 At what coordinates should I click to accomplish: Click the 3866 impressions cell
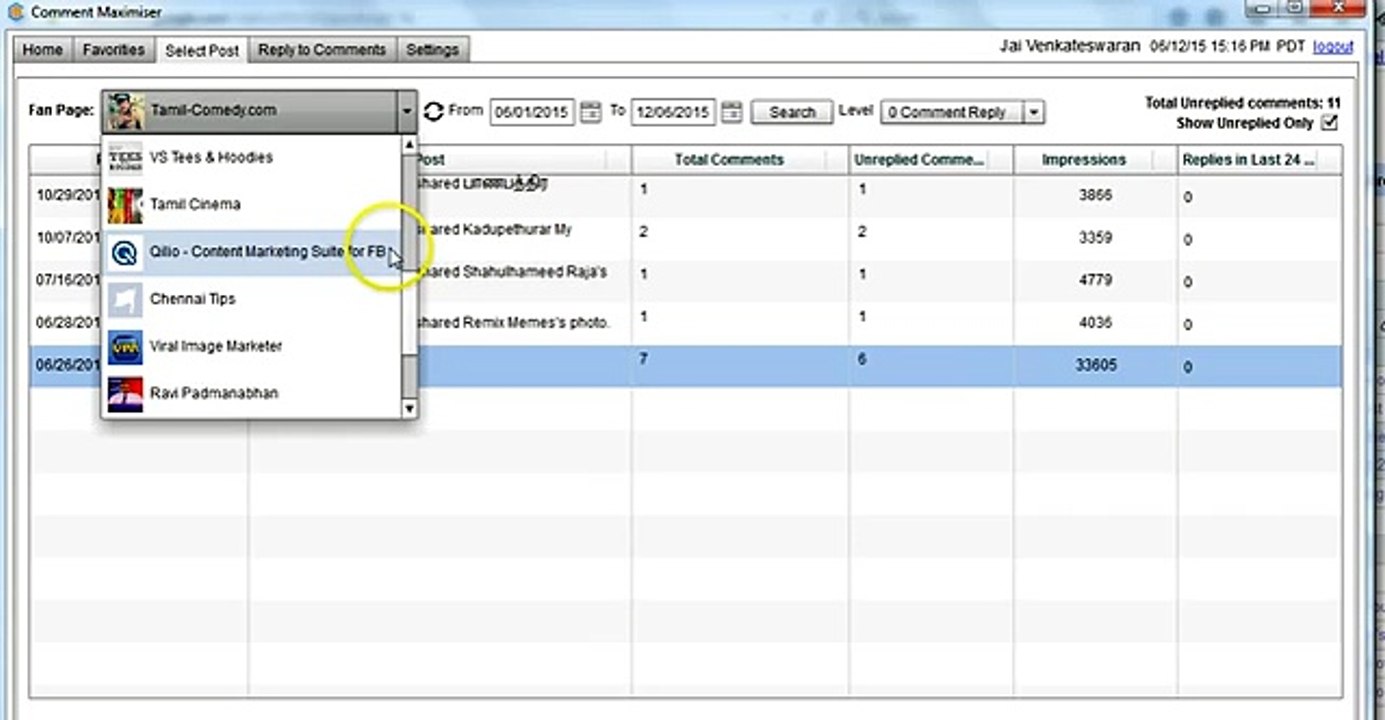(x=1095, y=196)
